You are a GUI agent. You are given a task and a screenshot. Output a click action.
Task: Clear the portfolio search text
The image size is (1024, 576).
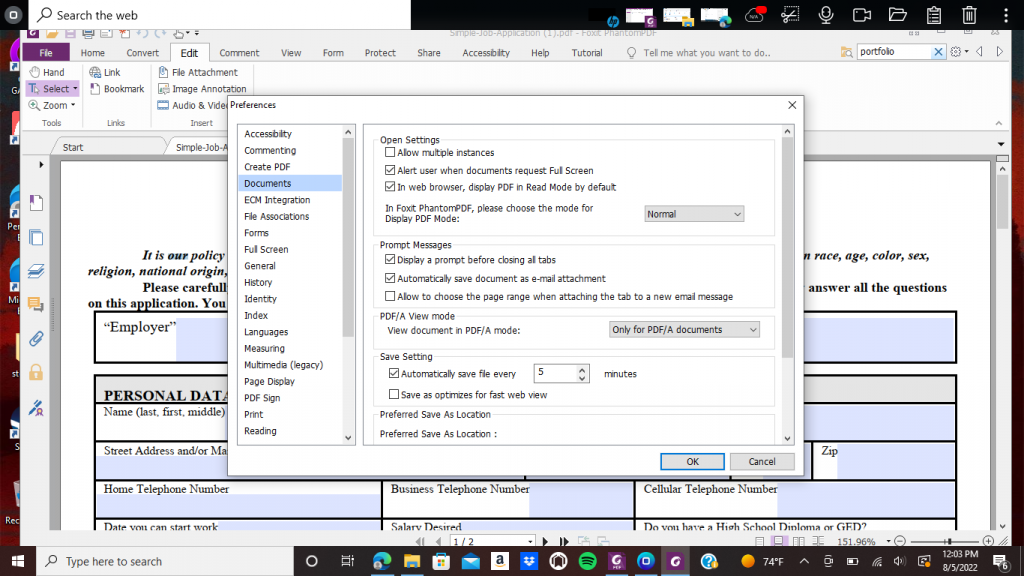pyautogui.click(x=938, y=52)
